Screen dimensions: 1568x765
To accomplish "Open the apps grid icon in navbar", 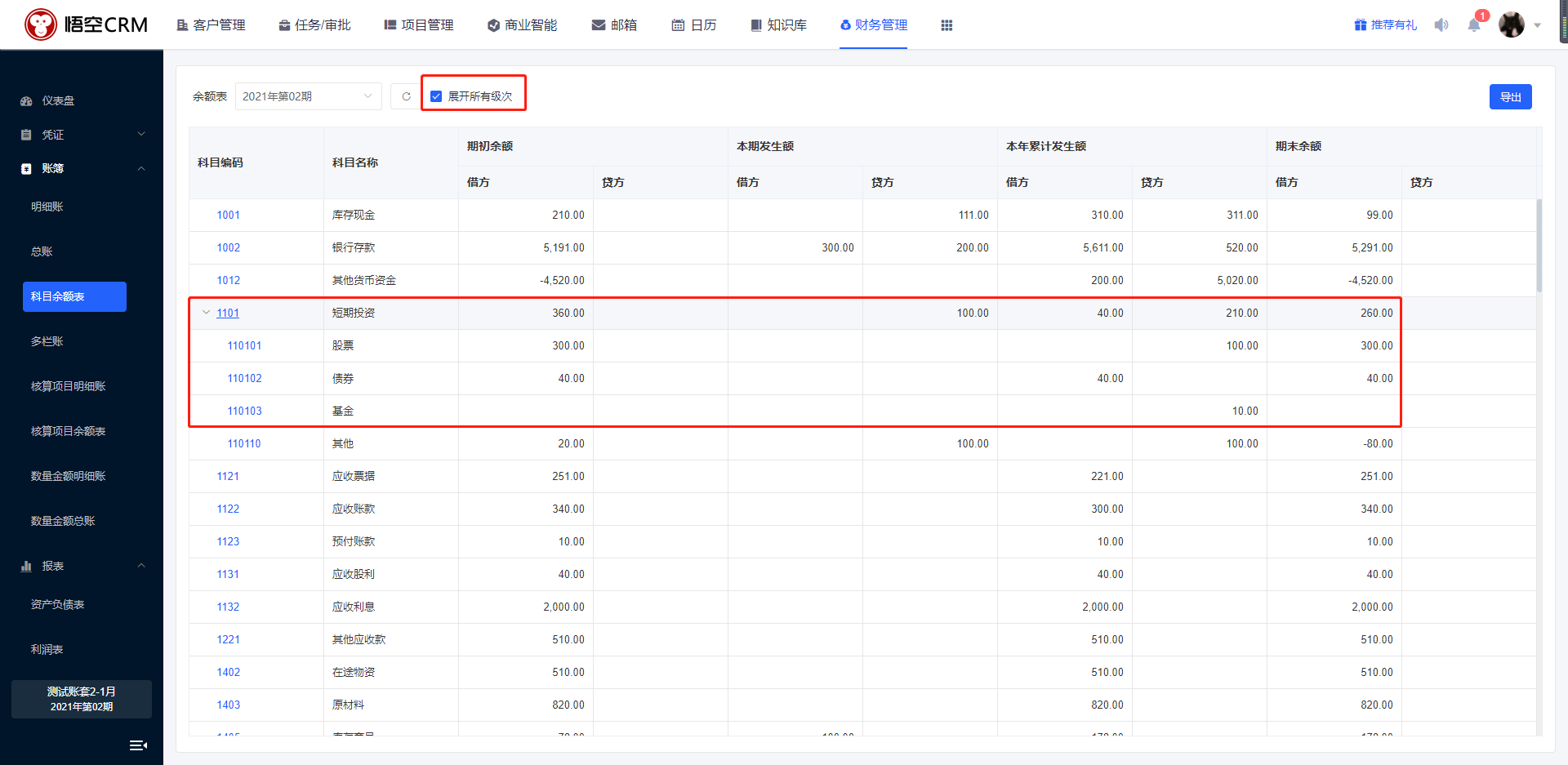I will (947, 25).
